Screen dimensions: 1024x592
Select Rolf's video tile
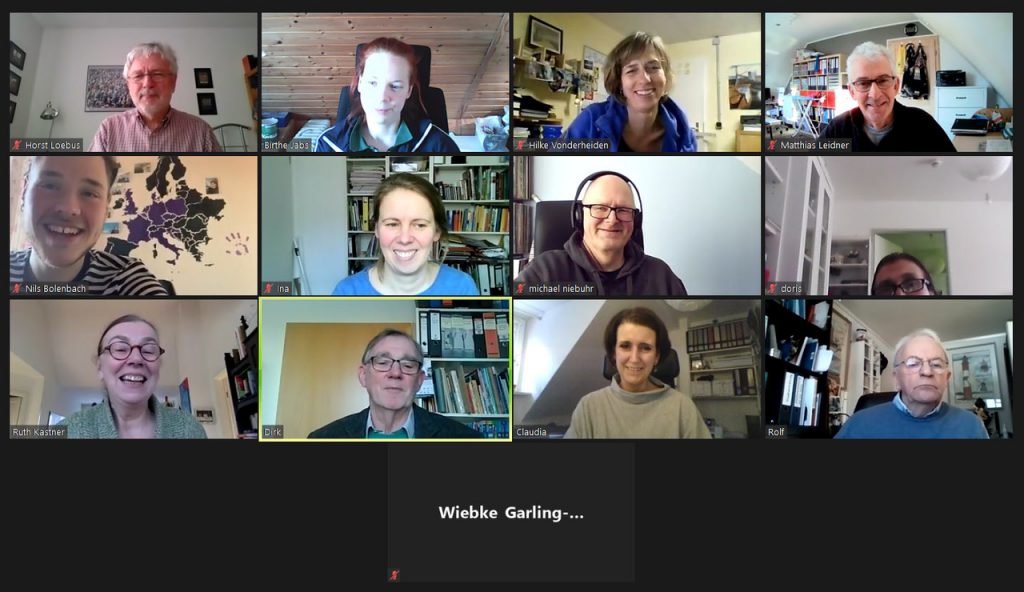889,369
